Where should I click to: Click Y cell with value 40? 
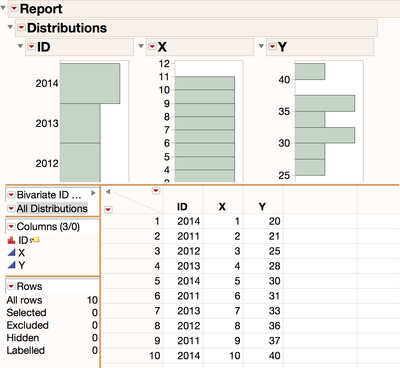274,356
